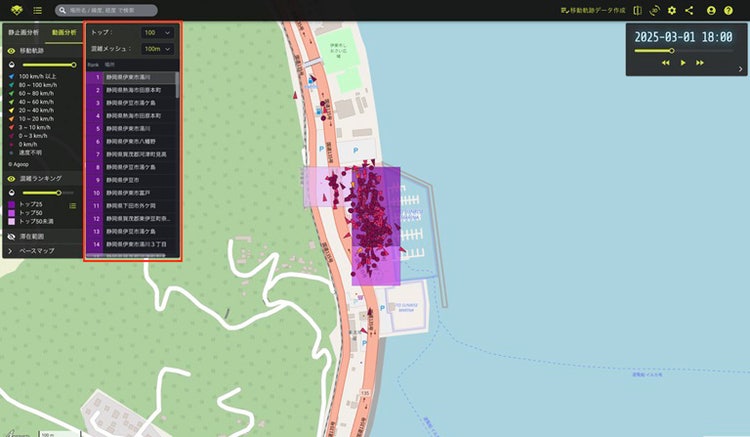Focus the place name search field
The height and width of the screenshot is (437, 750).
[x=106, y=10]
